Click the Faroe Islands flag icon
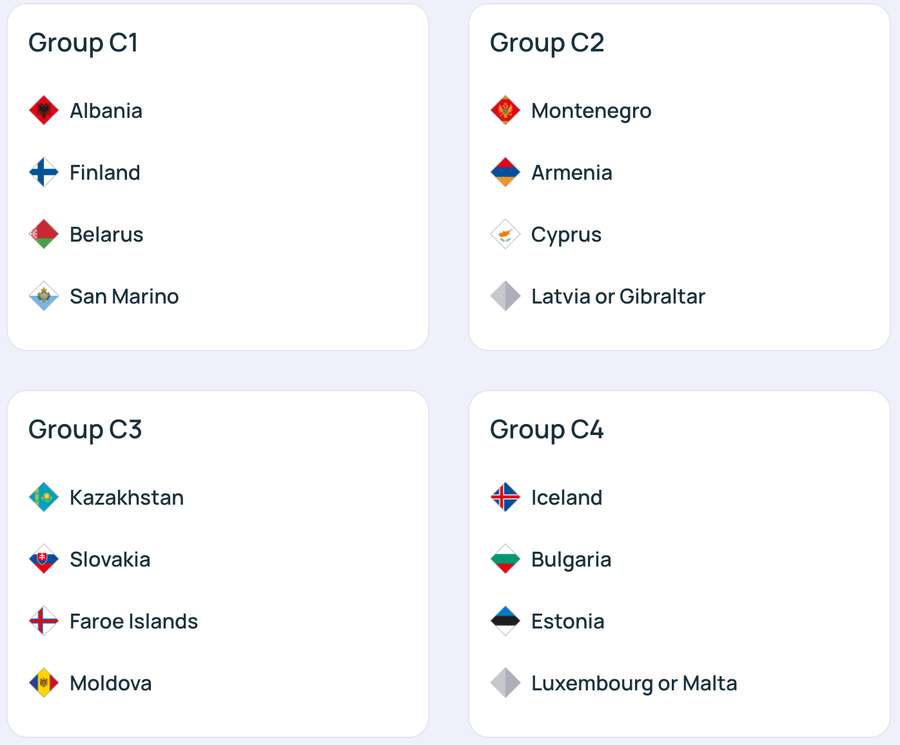 [x=45, y=621]
